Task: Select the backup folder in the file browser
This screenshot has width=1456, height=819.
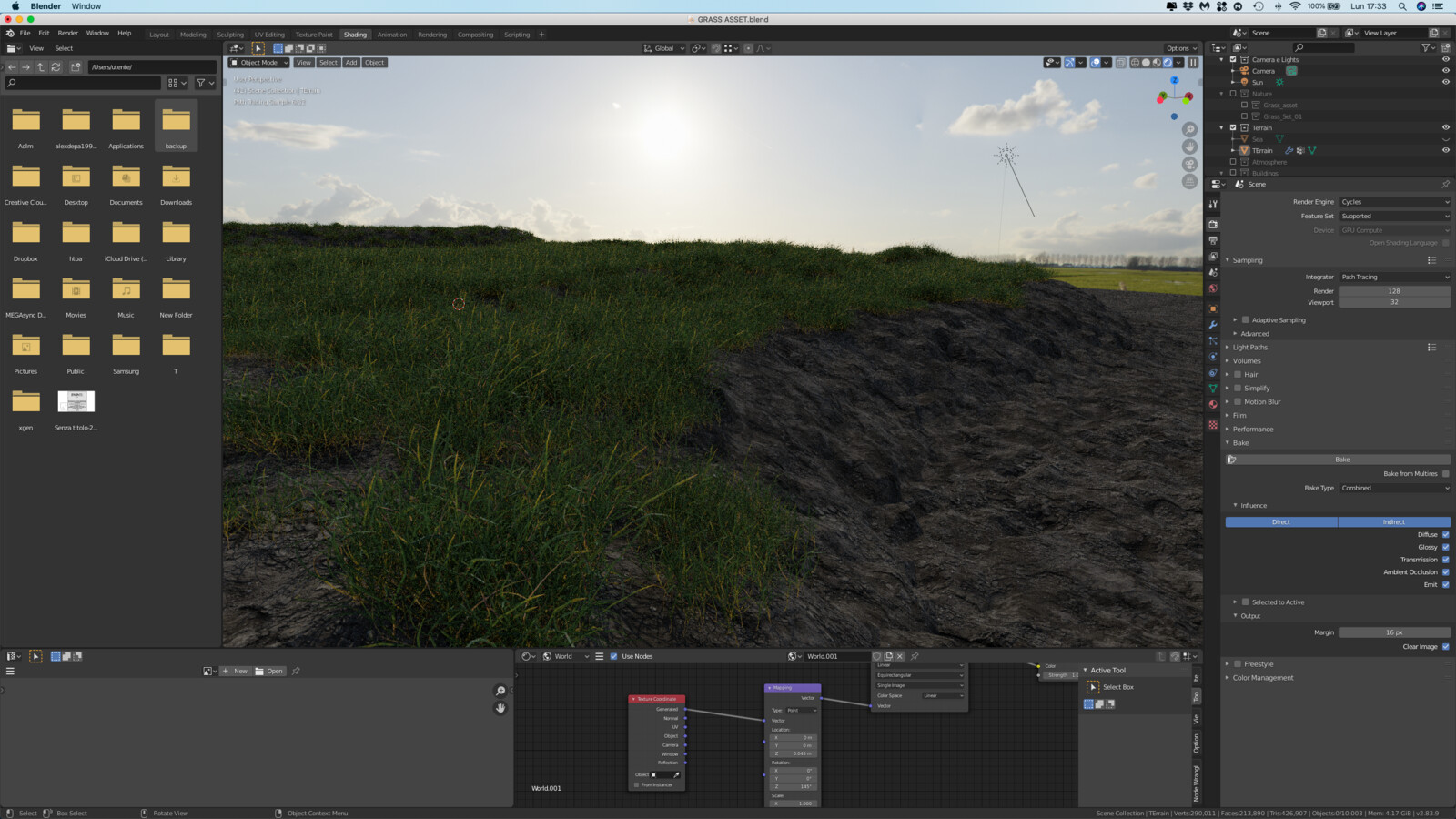Action: (175, 121)
